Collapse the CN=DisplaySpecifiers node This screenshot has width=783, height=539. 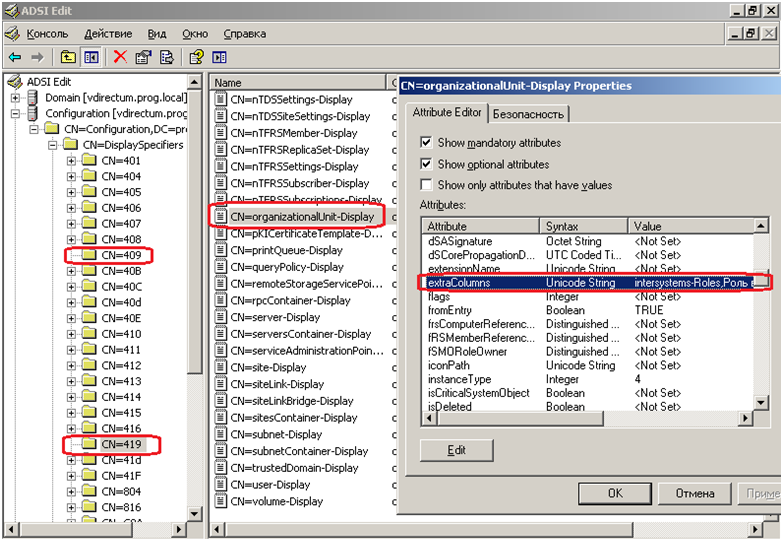point(52,145)
